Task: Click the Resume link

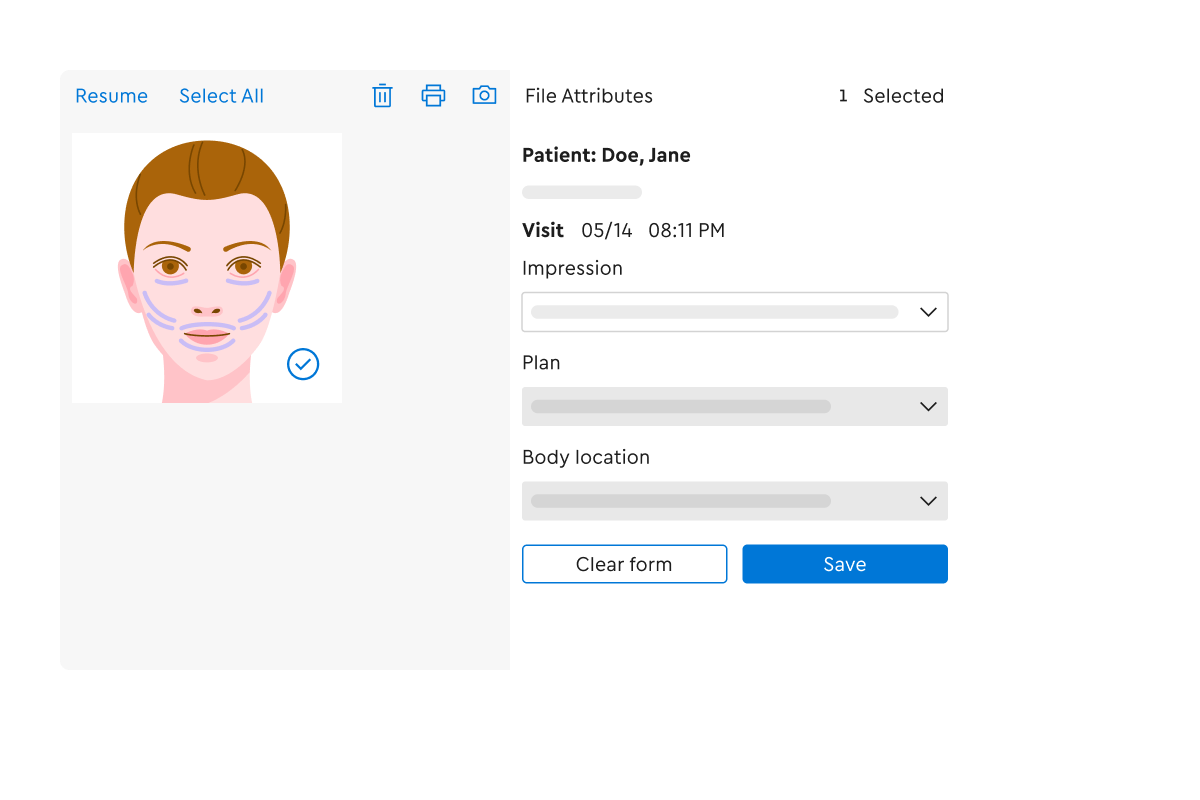Action: (x=111, y=96)
